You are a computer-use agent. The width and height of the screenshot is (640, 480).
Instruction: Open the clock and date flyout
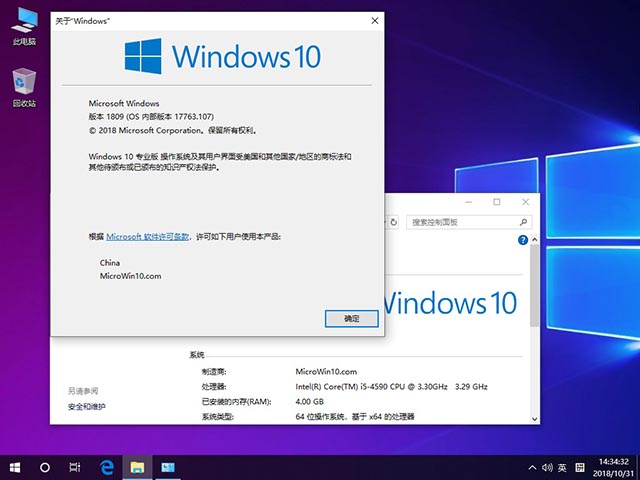[613, 468]
